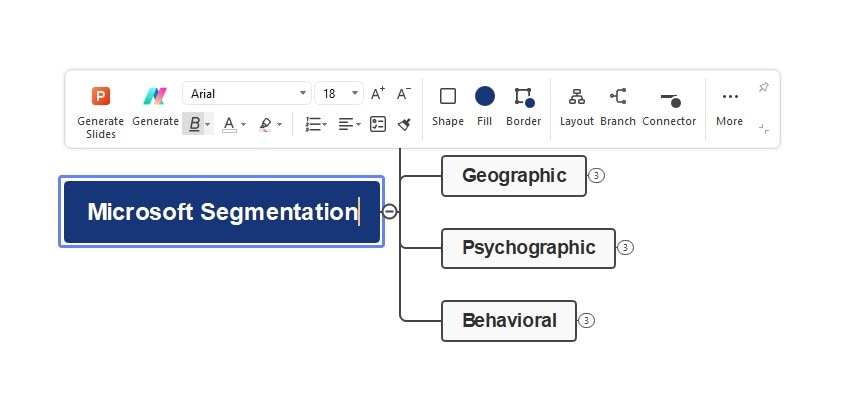Screen dimensions: 859x415
Task: Open the Arial font family dropdown
Action: point(247,94)
